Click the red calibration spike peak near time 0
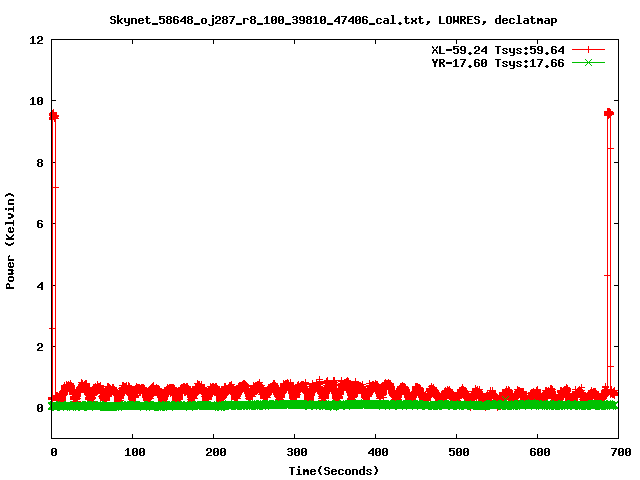The width and height of the screenshot is (640, 480). tap(53, 116)
